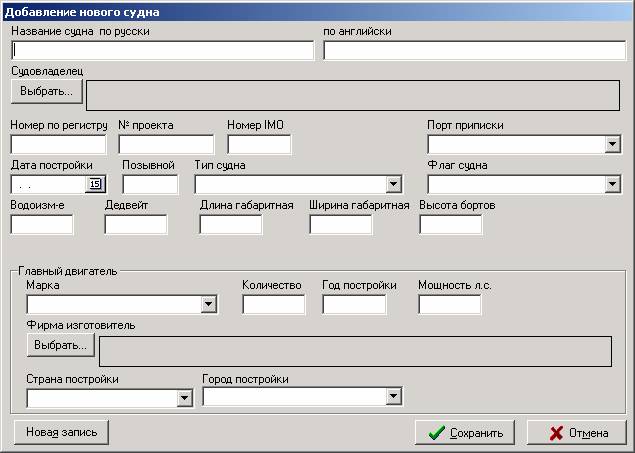The height and width of the screenshot is (453, 635).
Task: Click the red X Отмена button
Action: (577, 432)
